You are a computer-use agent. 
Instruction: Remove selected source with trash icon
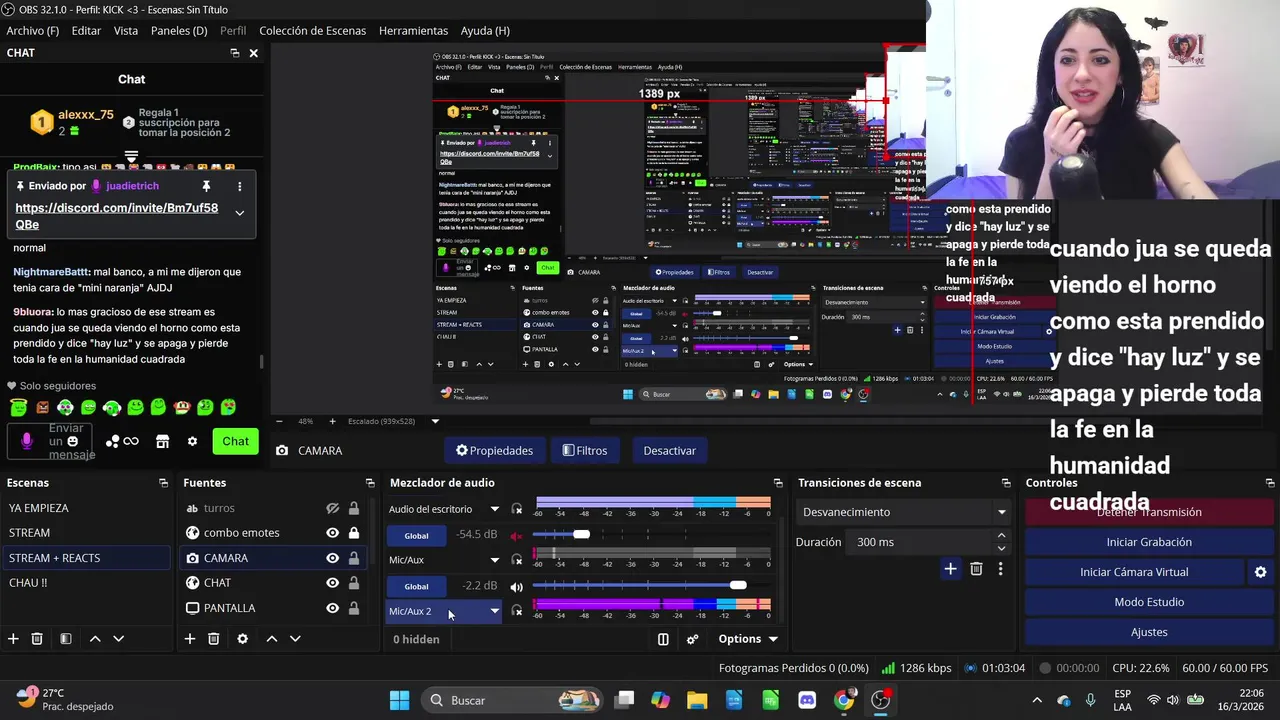click(x=213, y=639)
